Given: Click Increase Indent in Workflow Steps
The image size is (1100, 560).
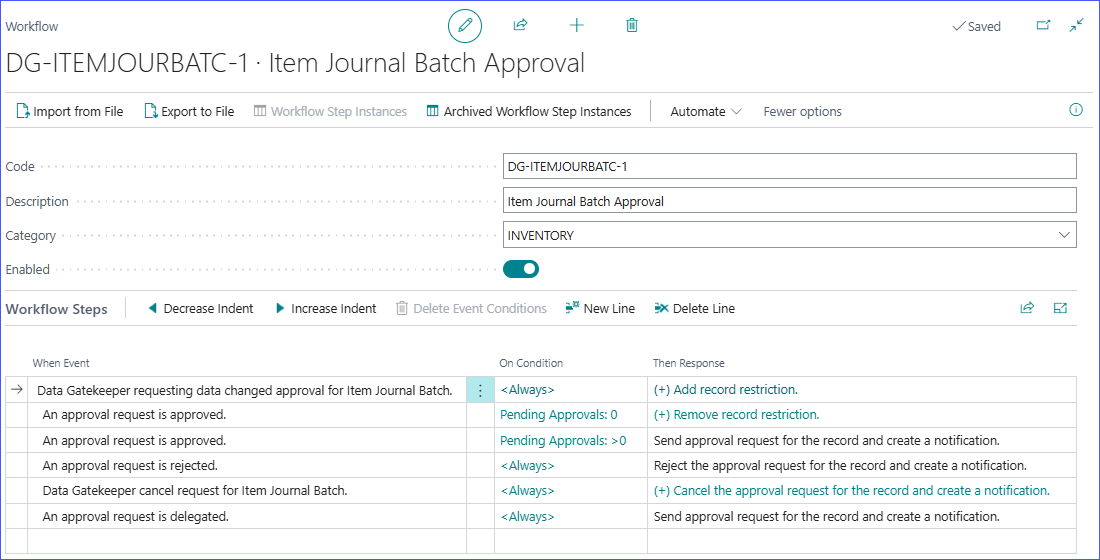Looking at the screenshot, I should point(325,309).
